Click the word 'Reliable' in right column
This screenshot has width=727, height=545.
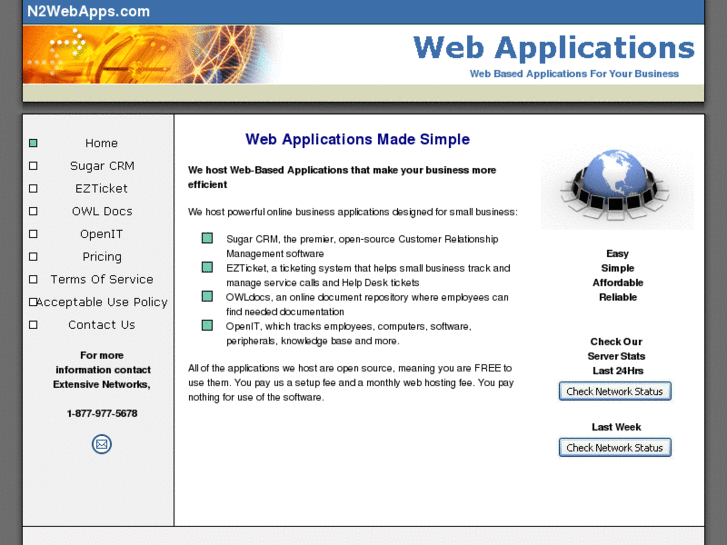[x=618, y=297]
